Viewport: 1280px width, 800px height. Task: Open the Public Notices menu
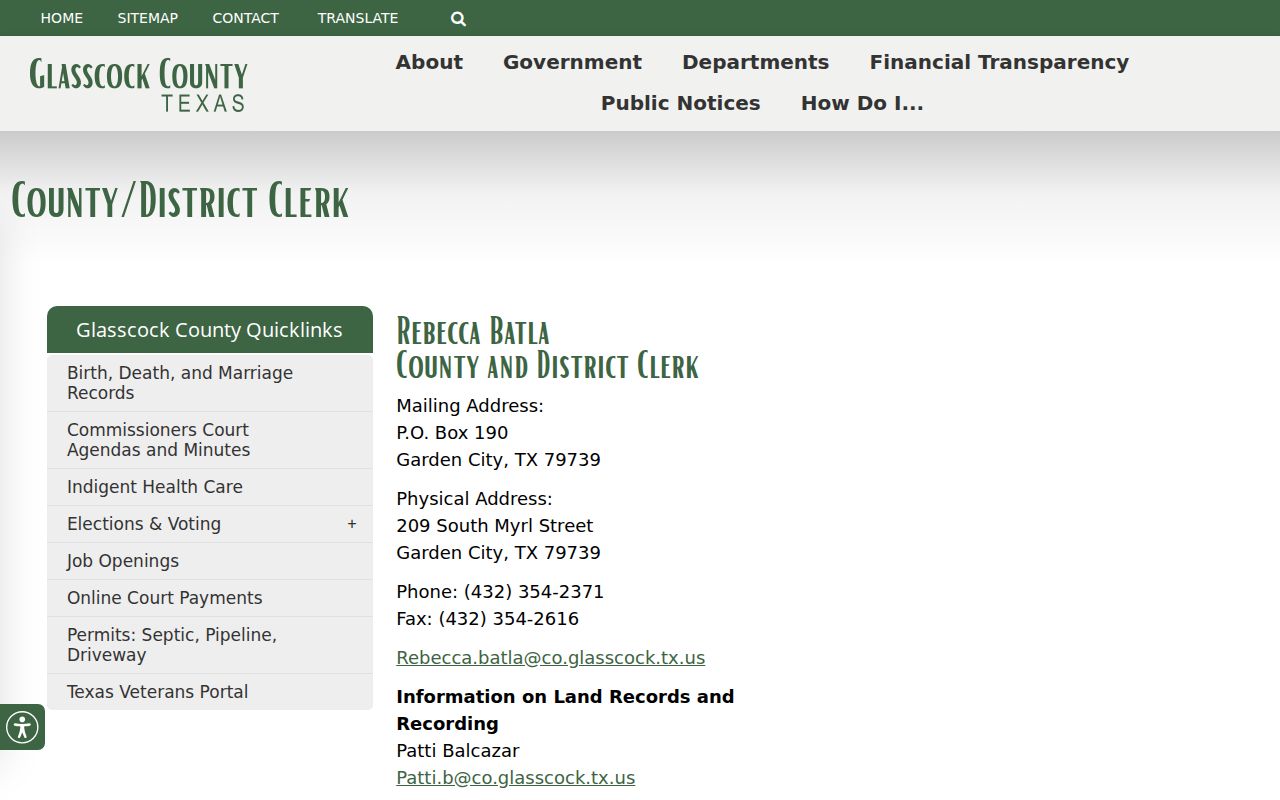coord(680,103)
